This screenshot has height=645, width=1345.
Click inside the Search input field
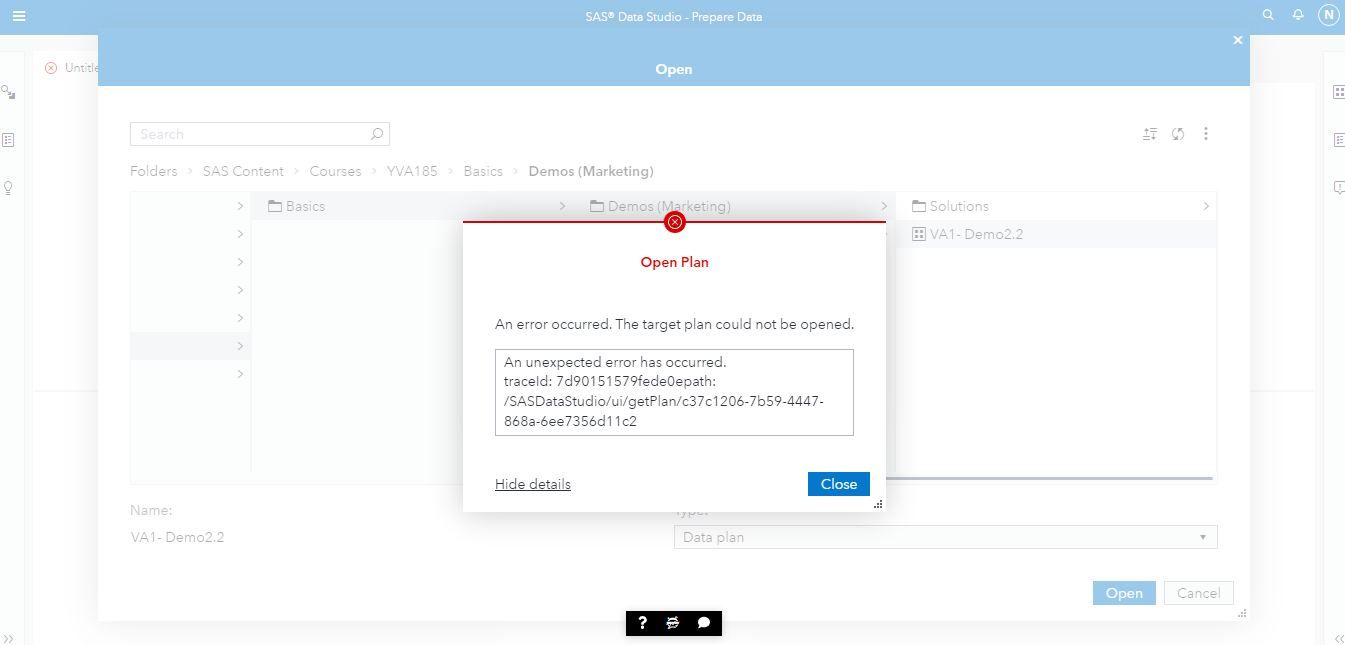[x=250, y=133]
